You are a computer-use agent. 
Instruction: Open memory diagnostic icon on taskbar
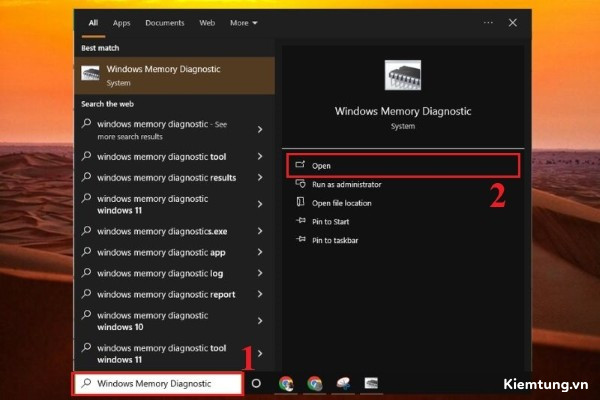371,383
